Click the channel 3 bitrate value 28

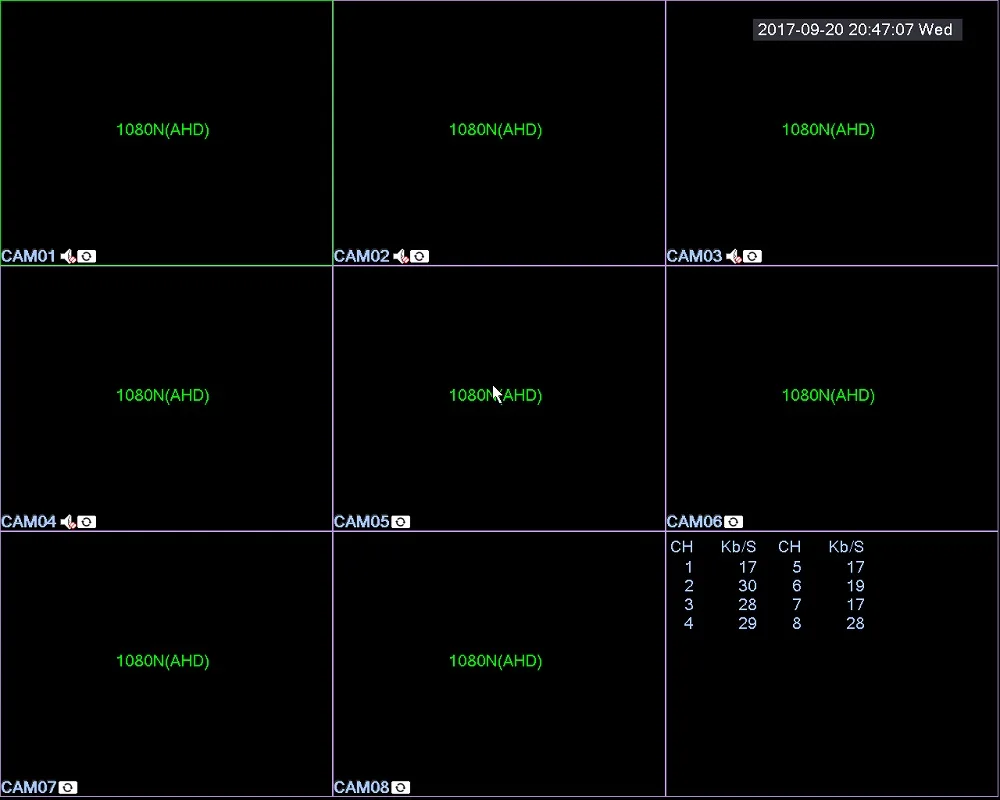click(747, 605)
